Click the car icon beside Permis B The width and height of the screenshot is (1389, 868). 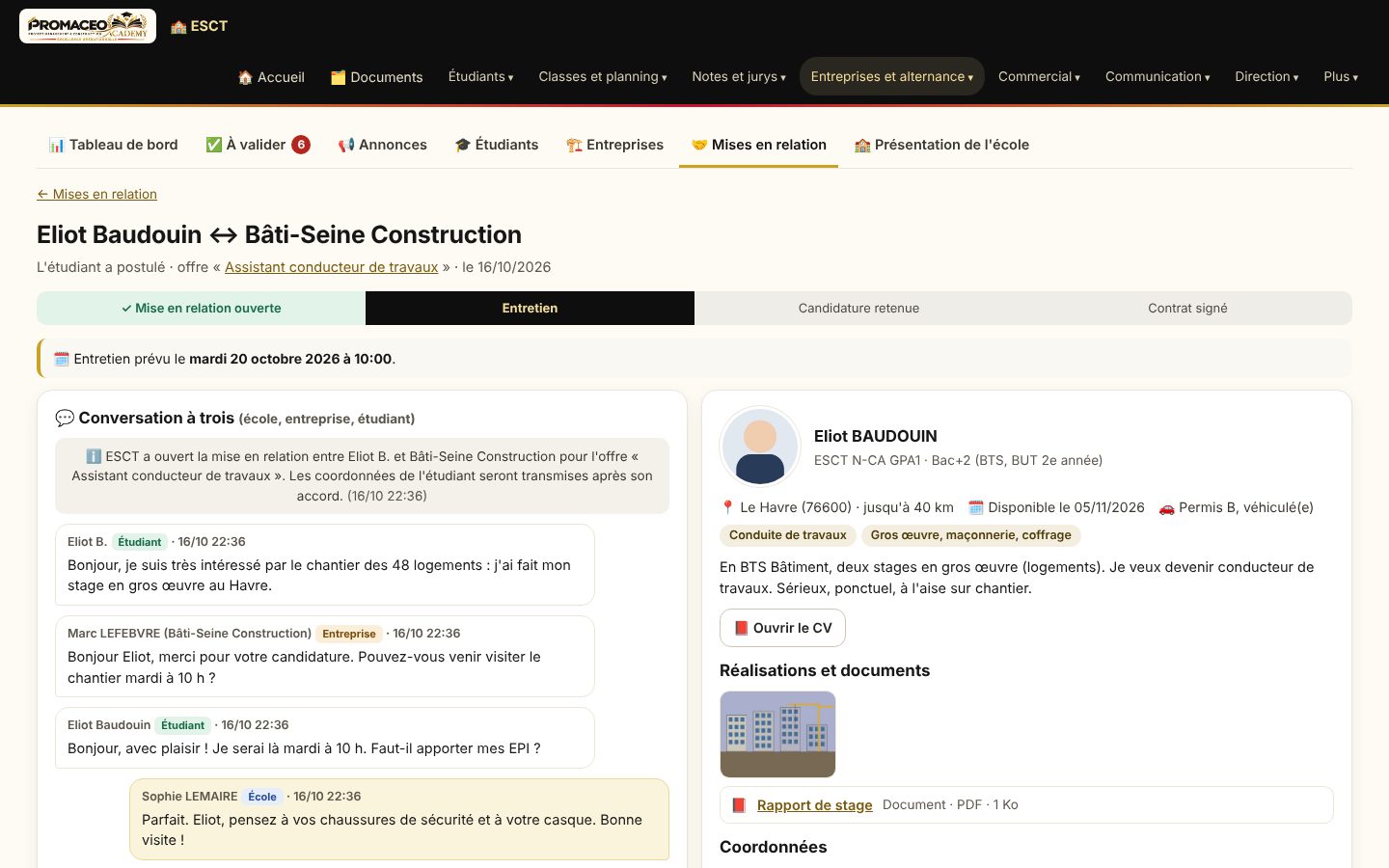pos(1166,507)
